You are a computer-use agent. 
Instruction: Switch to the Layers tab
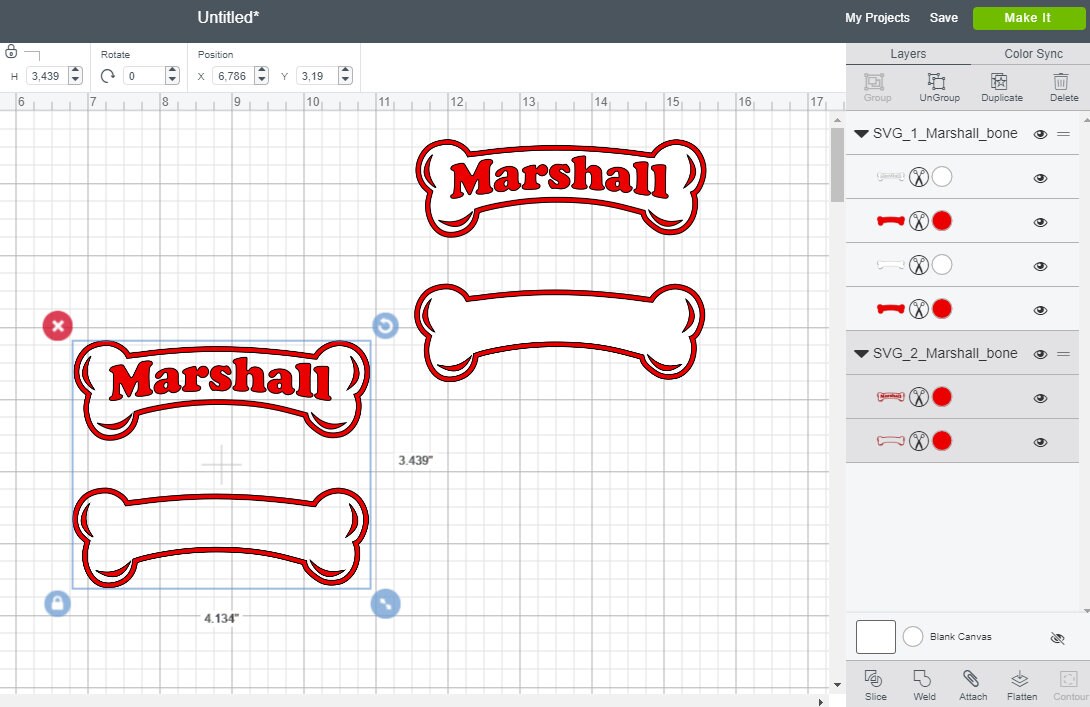point(908,54)
